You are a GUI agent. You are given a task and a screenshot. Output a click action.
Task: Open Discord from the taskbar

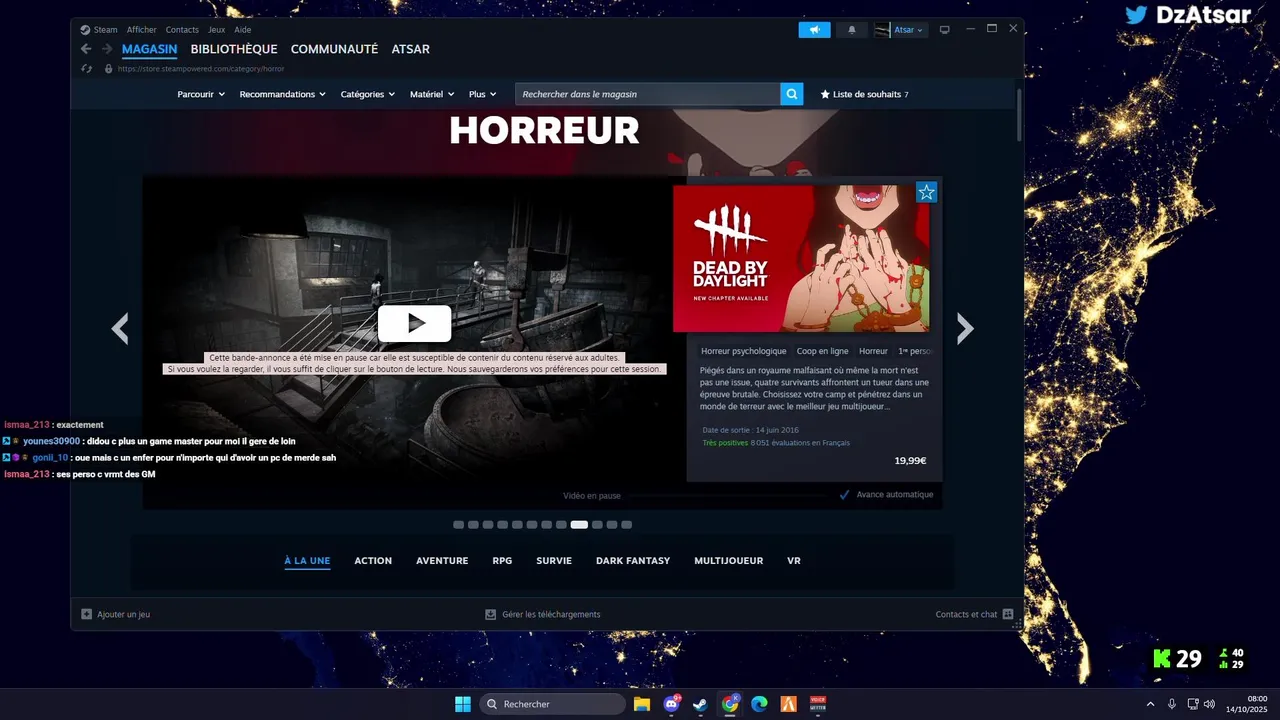(x=671, y=704)
